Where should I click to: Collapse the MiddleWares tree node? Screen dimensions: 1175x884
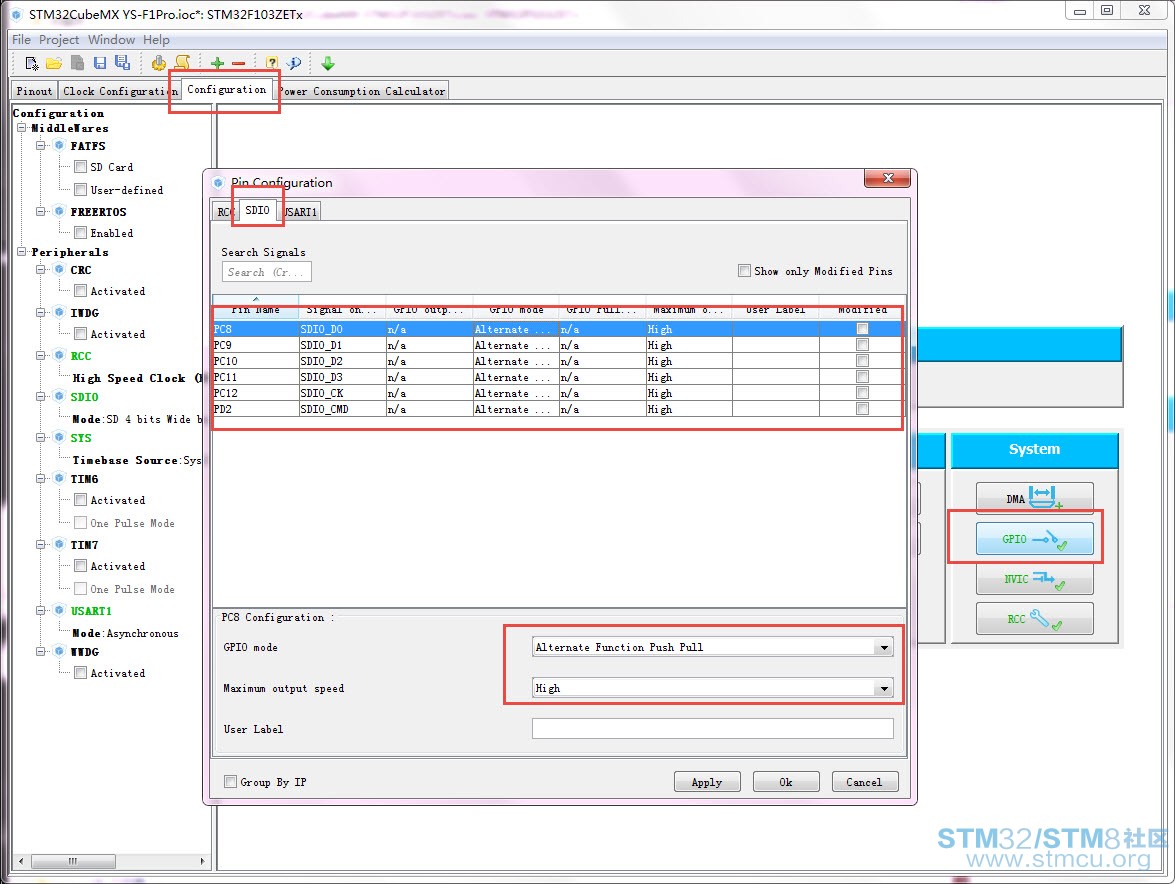point(22,128)
